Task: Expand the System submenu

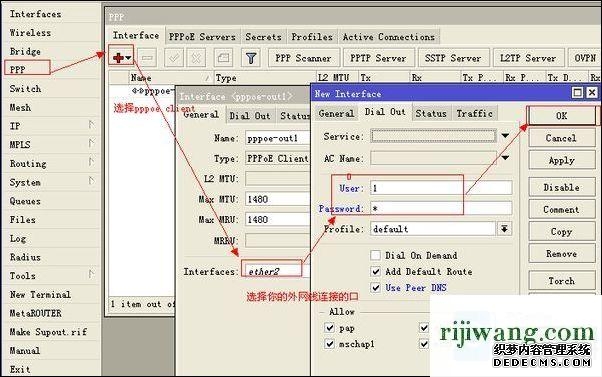Action: click(x=91, y=181)
